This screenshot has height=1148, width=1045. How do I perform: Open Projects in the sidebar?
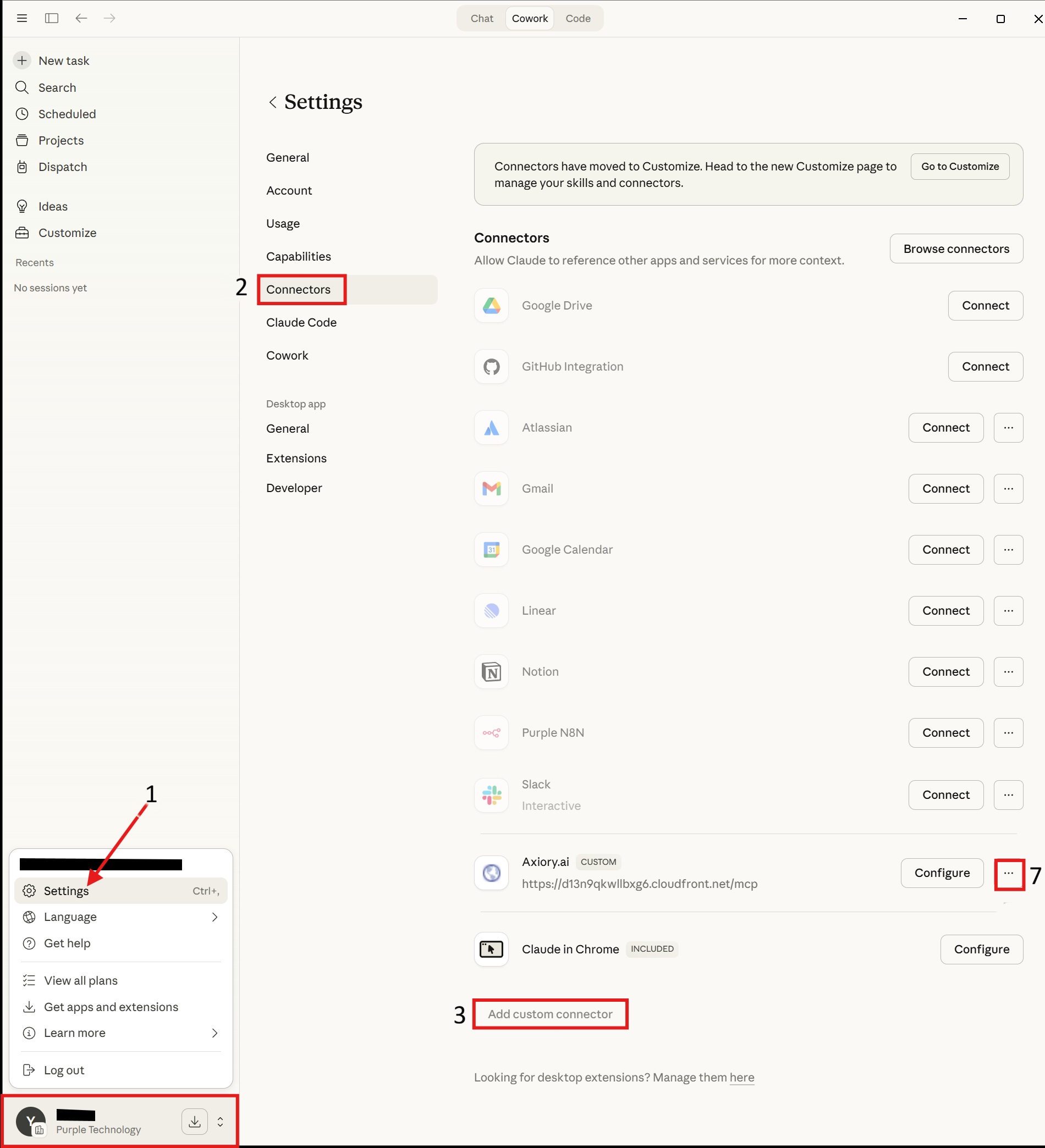(x=49, y=140)
